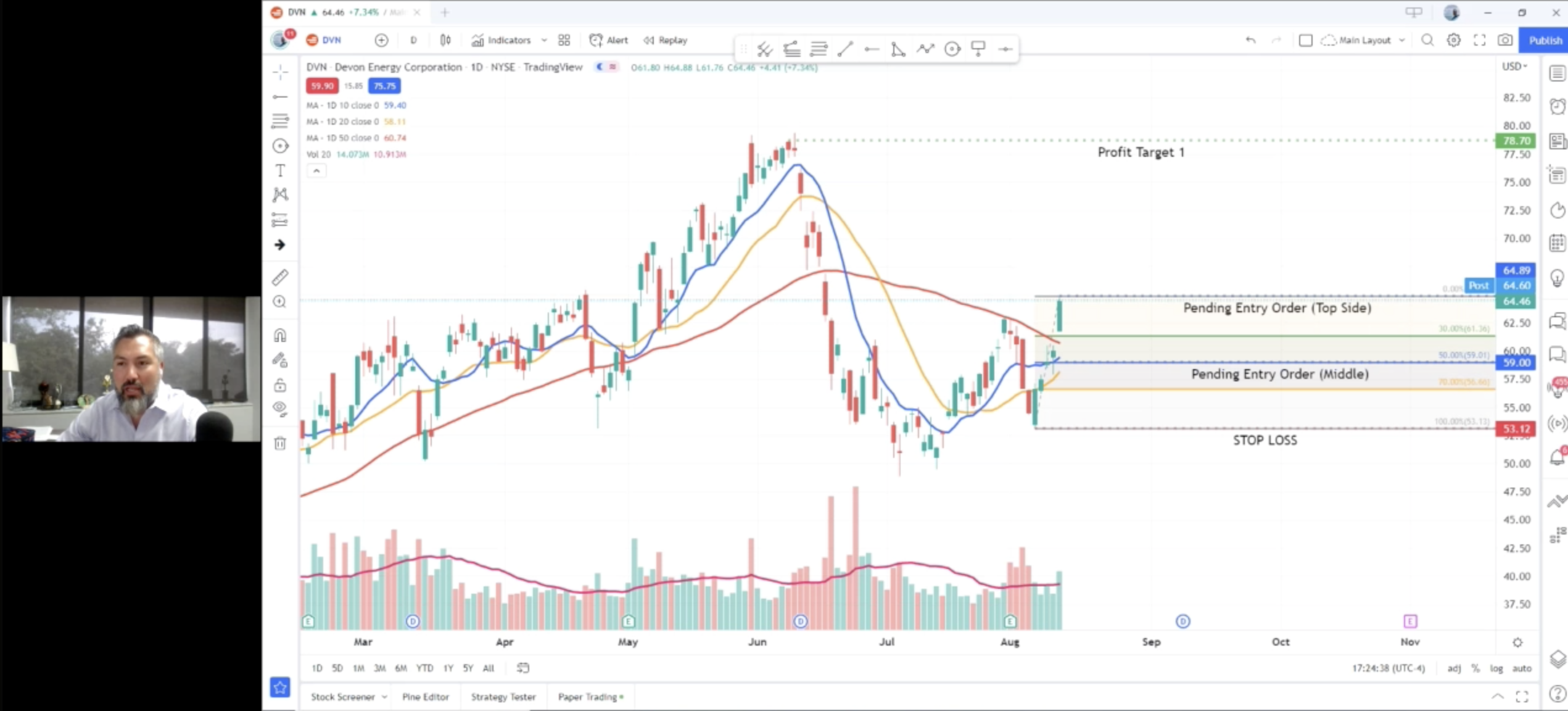Open the go to date calendar icon

coord(523,668)
